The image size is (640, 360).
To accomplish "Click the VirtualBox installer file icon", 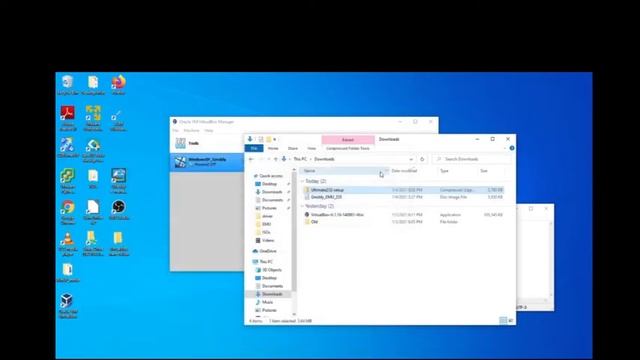I will click(307, 215).
